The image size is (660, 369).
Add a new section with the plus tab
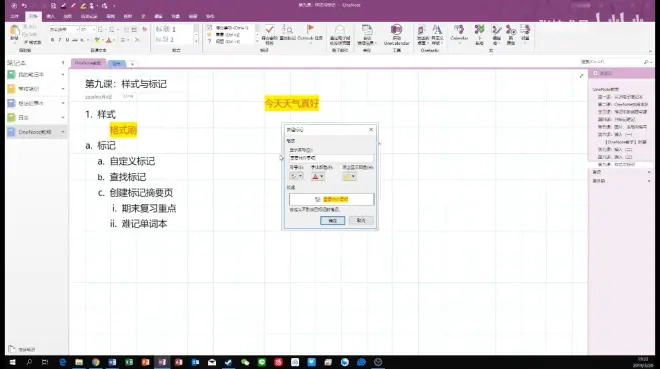(x=132, y=64)
